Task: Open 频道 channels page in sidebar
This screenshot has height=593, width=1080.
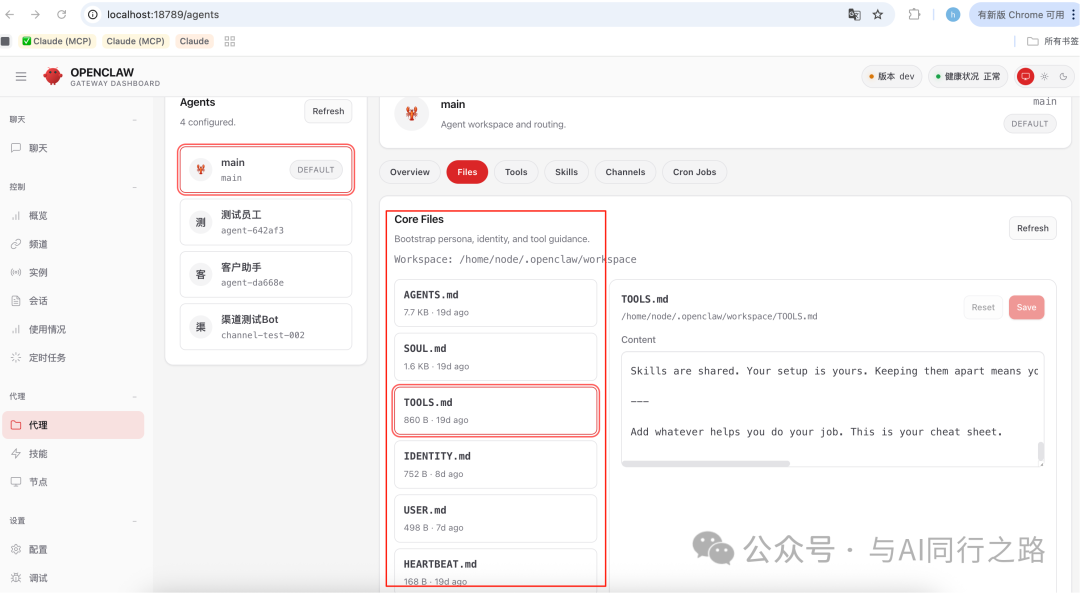Action: 38,244
